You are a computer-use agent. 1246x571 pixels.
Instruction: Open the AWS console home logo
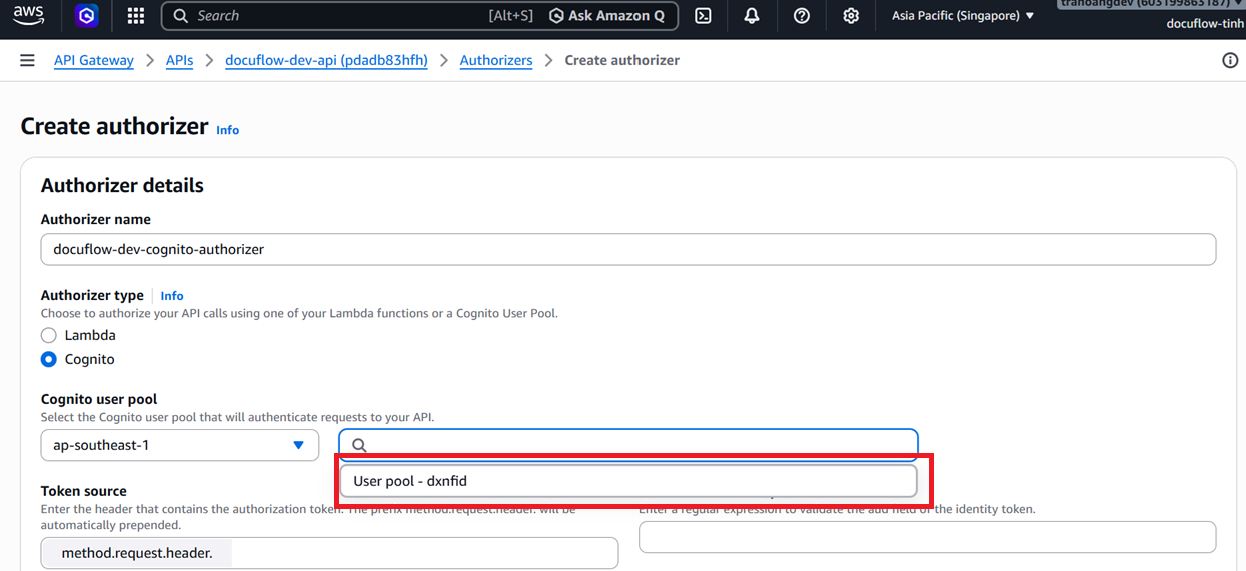coord(29,15)
